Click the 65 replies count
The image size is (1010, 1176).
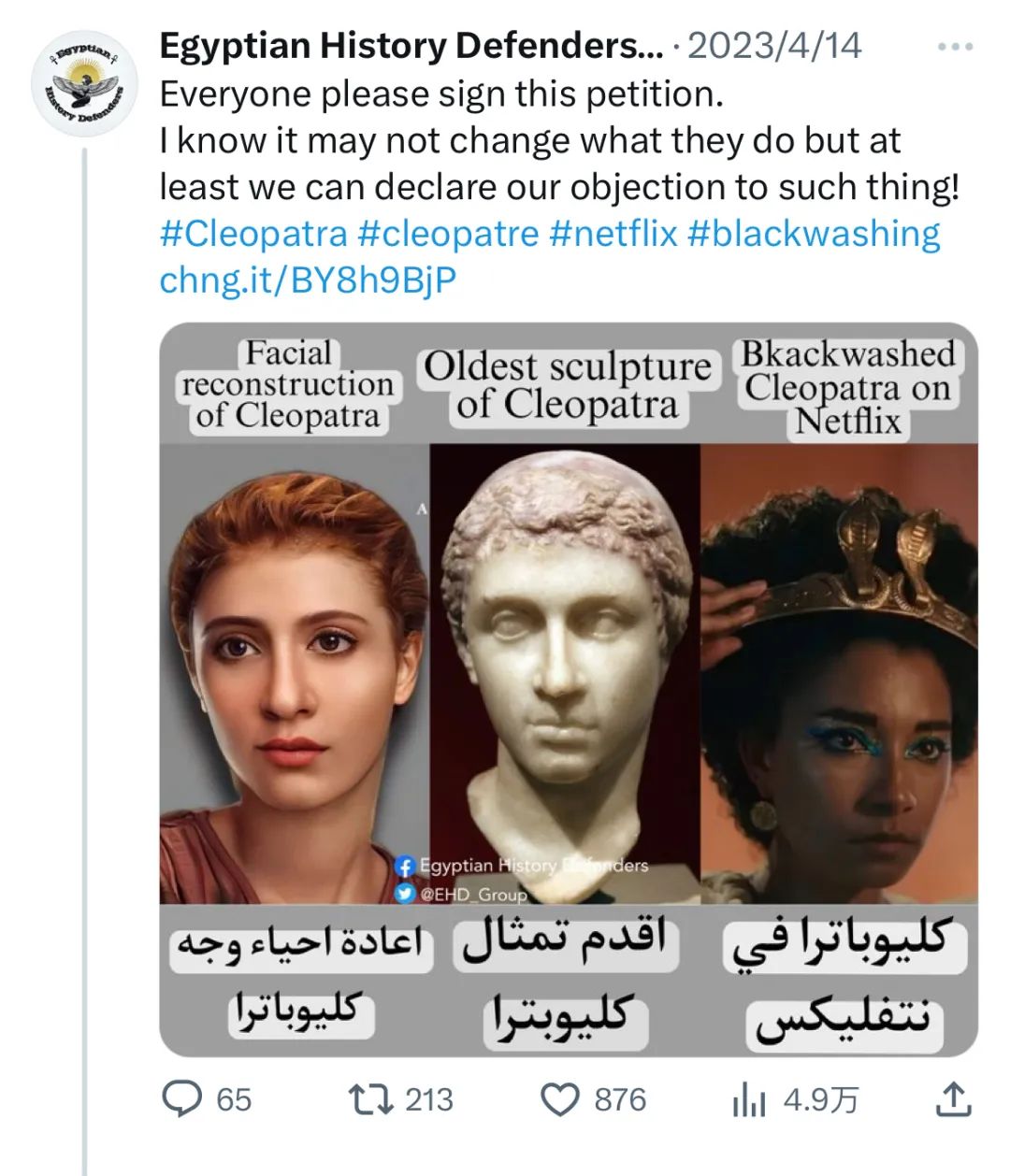click(234, 1100)
